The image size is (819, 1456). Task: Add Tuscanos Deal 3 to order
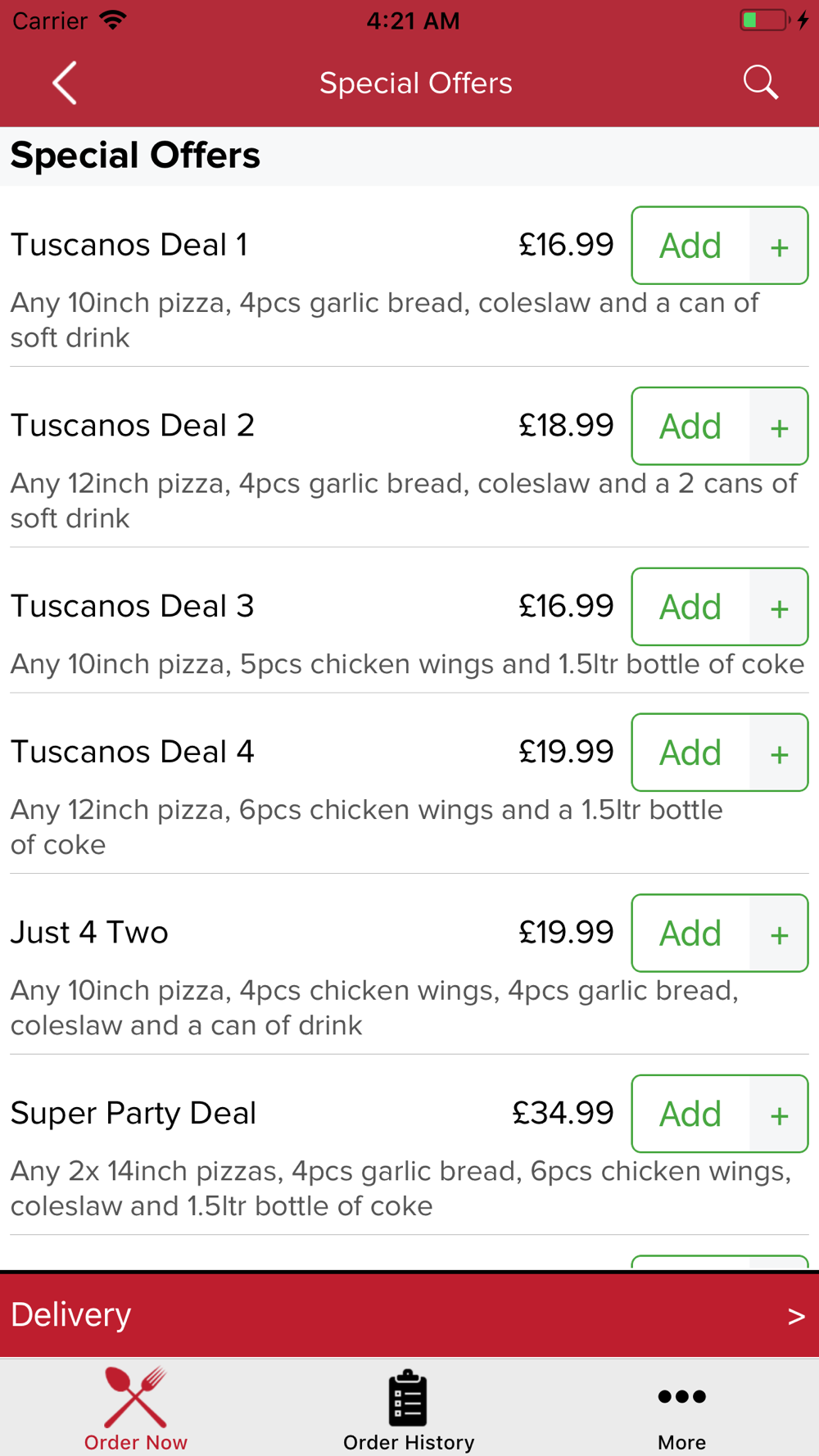[x=690, y=607]
